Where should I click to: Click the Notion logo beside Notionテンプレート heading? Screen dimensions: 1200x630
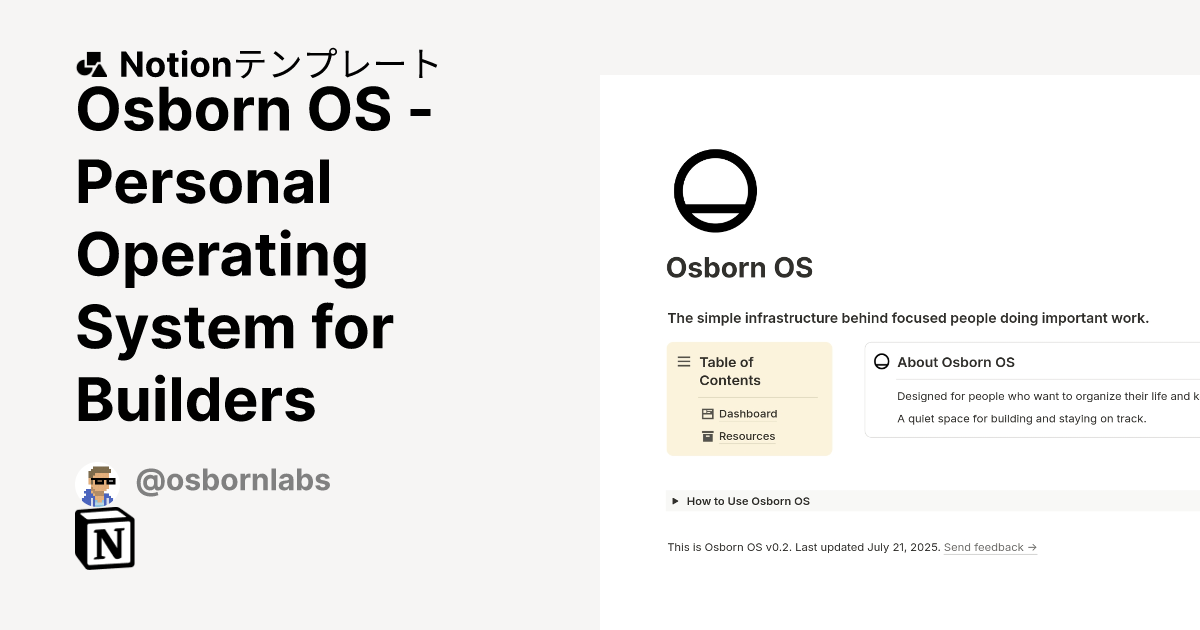click(91, 65)
